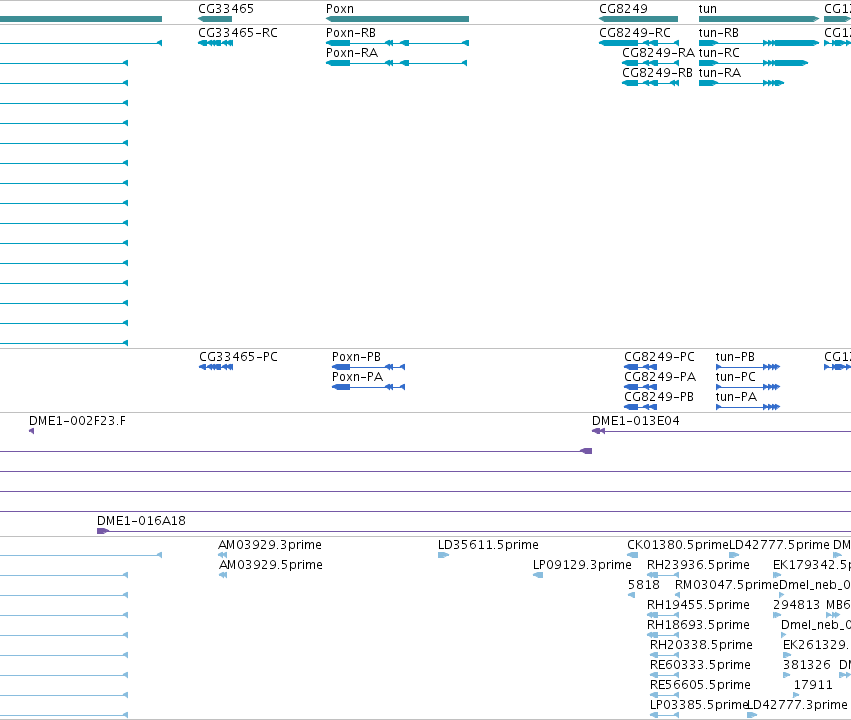Image resolution: width=851 pixels, height=720 pixels.
Task: Click the CG8249-PA protein feature
Action: click(x=640, y=387)
